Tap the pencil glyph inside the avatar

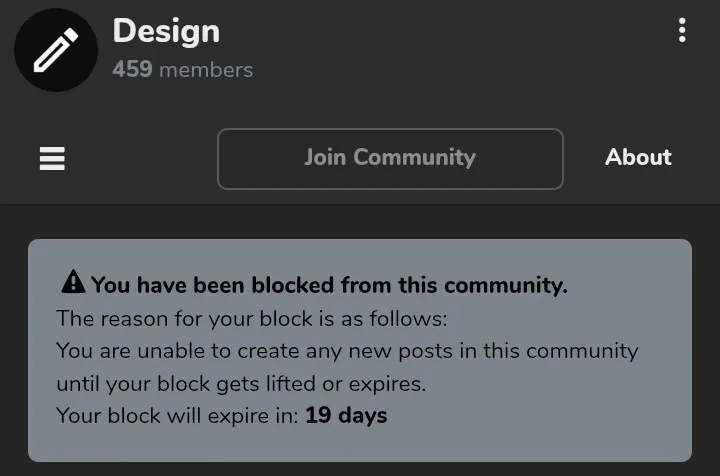point(56,50)
